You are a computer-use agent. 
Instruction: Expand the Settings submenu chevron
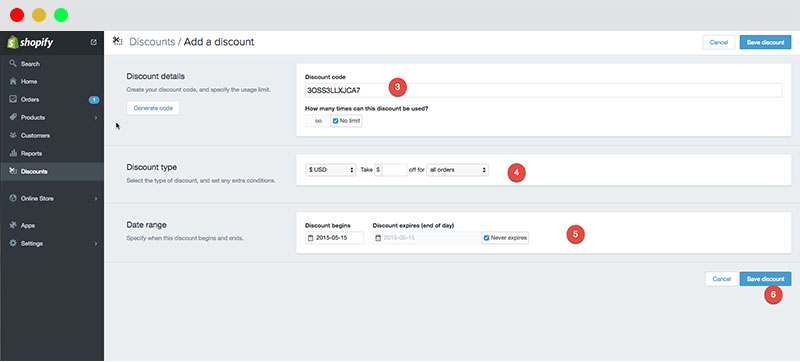pyautogui.click(x=96, y=244)
